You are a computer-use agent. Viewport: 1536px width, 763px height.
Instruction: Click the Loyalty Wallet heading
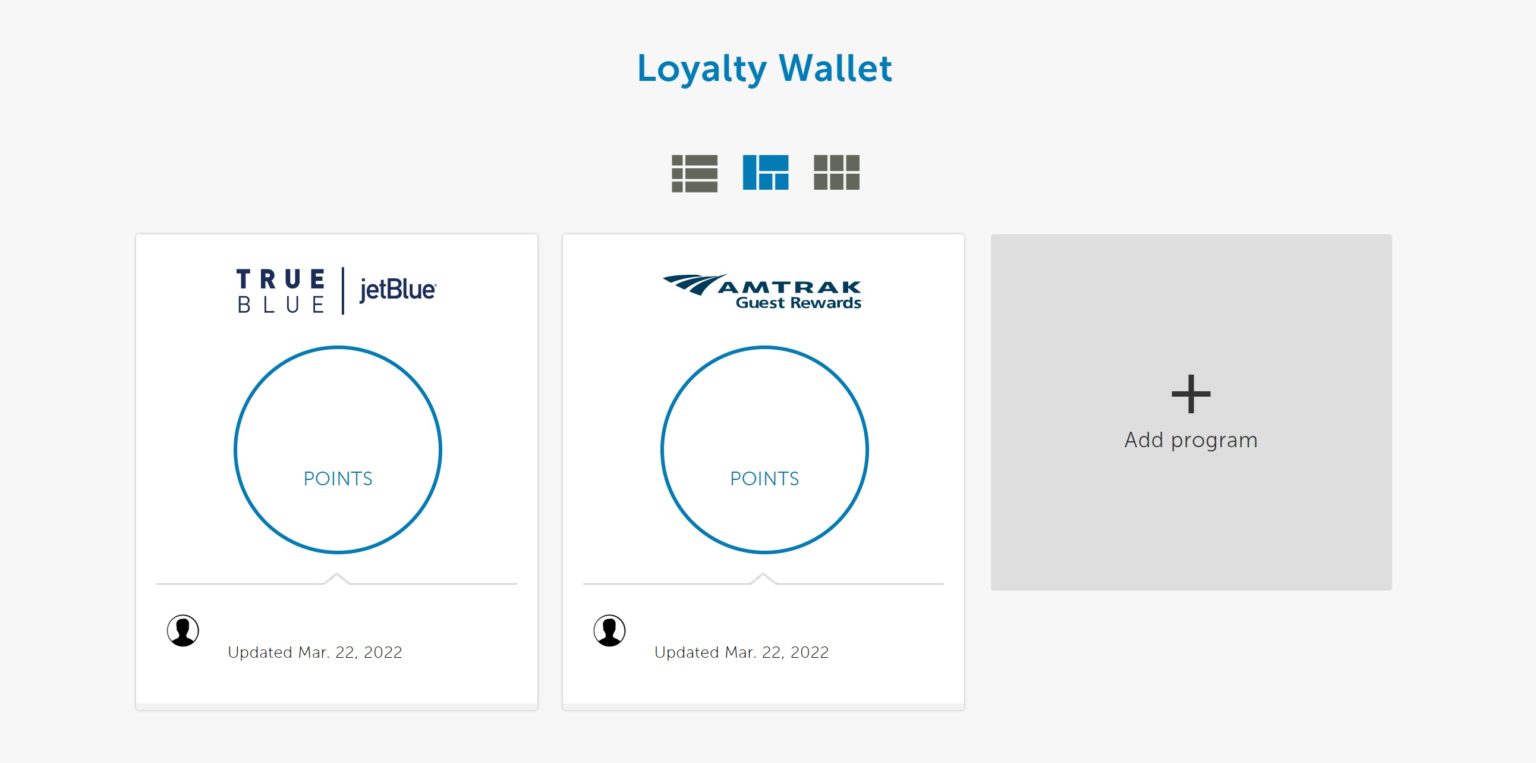point(764,68)
